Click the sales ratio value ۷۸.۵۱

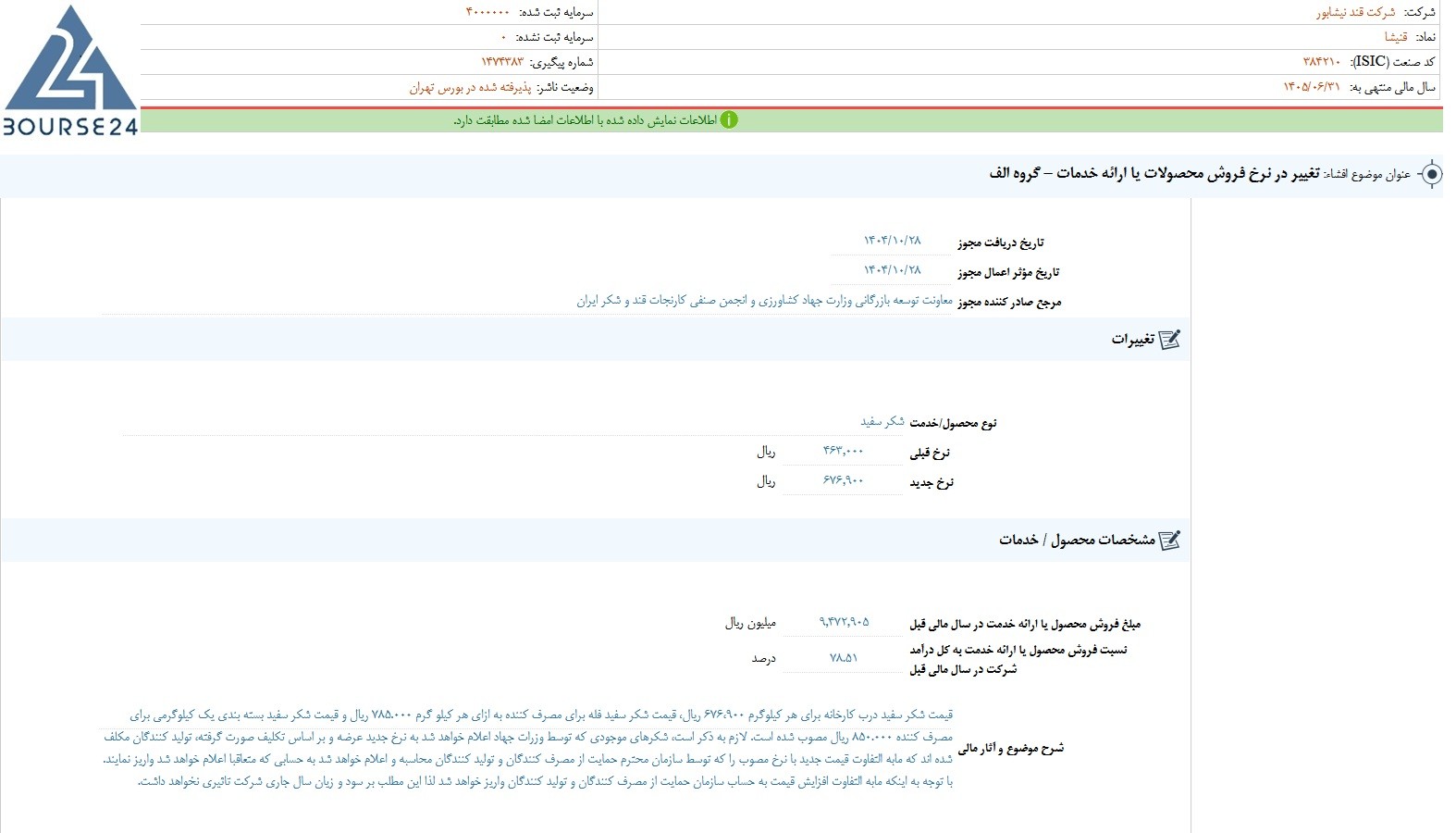pos(844,658)
